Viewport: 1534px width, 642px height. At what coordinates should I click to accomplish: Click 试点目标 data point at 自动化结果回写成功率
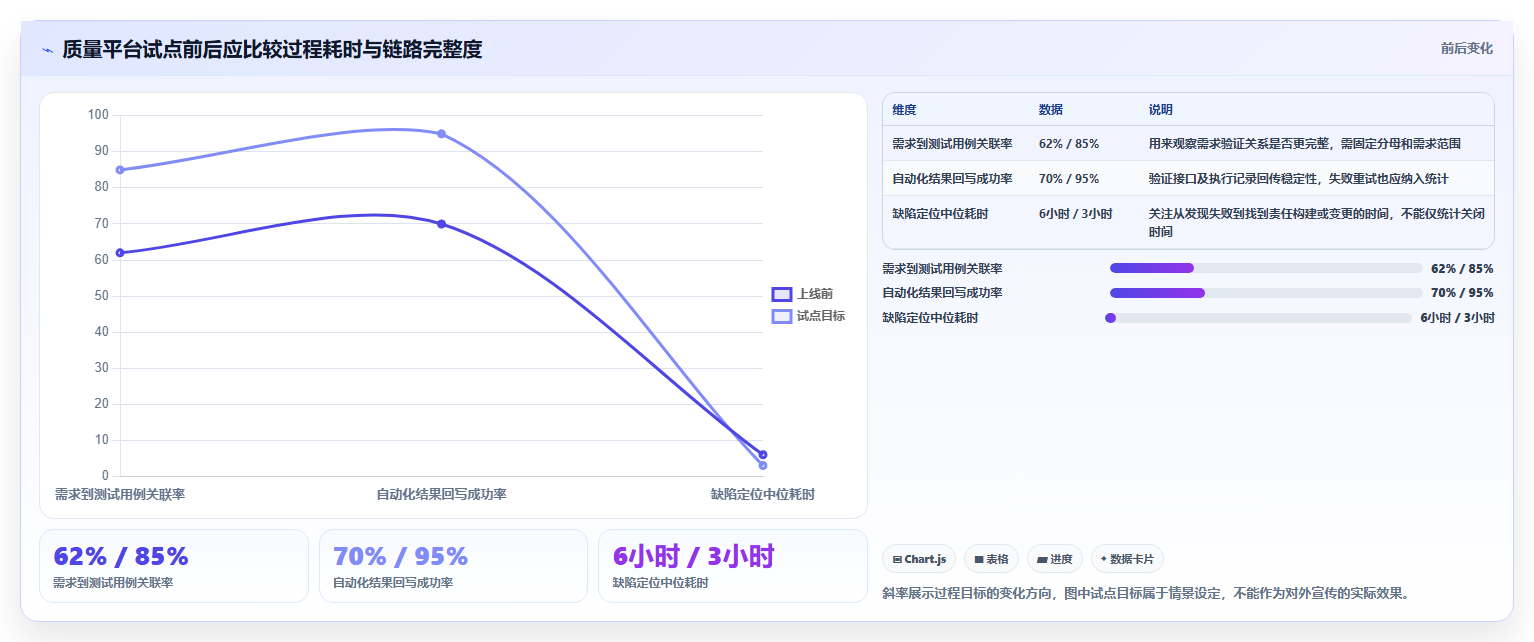click(x=441, y=134)
